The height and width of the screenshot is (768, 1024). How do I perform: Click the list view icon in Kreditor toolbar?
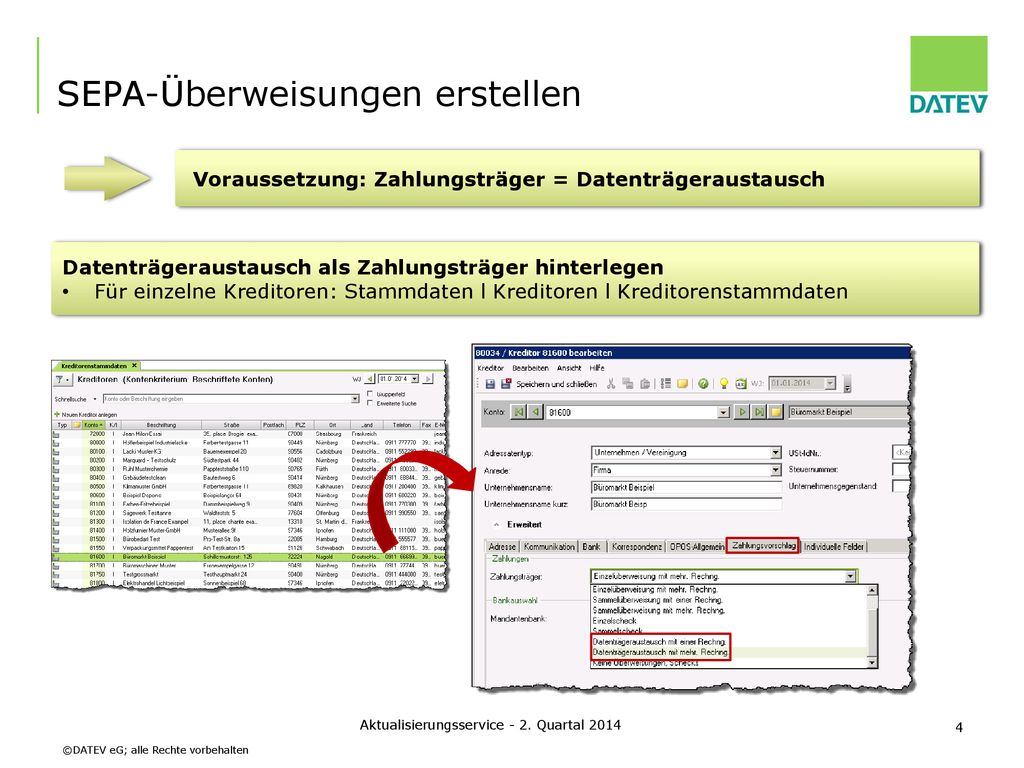pos(665,384)
